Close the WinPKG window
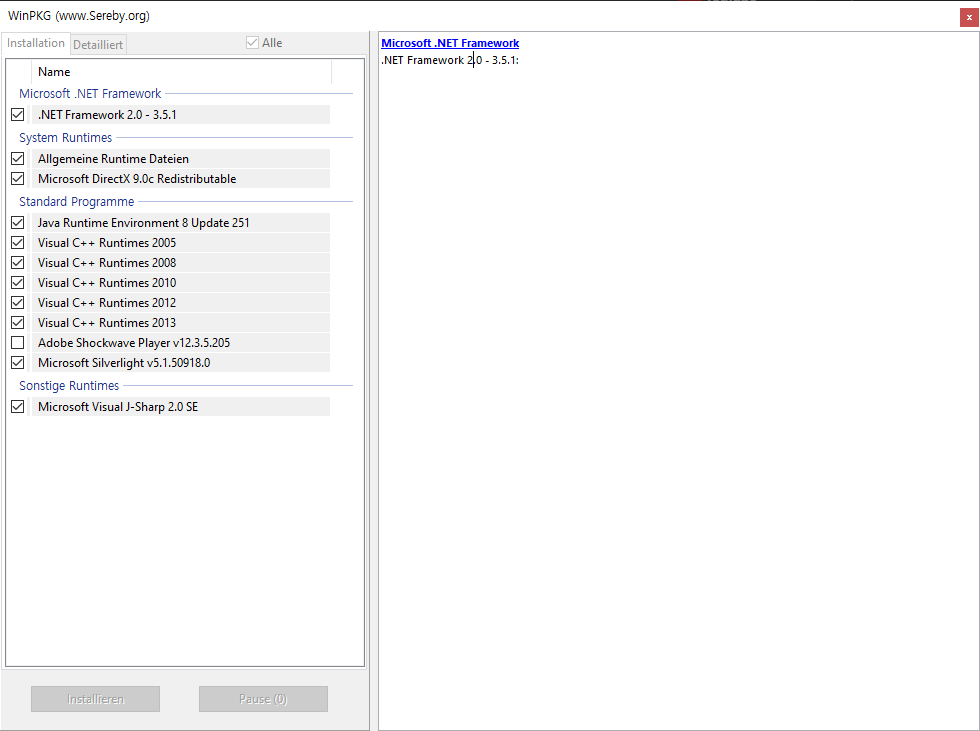The width and height of the screenshot is (980, 731). click(x=969, y=17)
